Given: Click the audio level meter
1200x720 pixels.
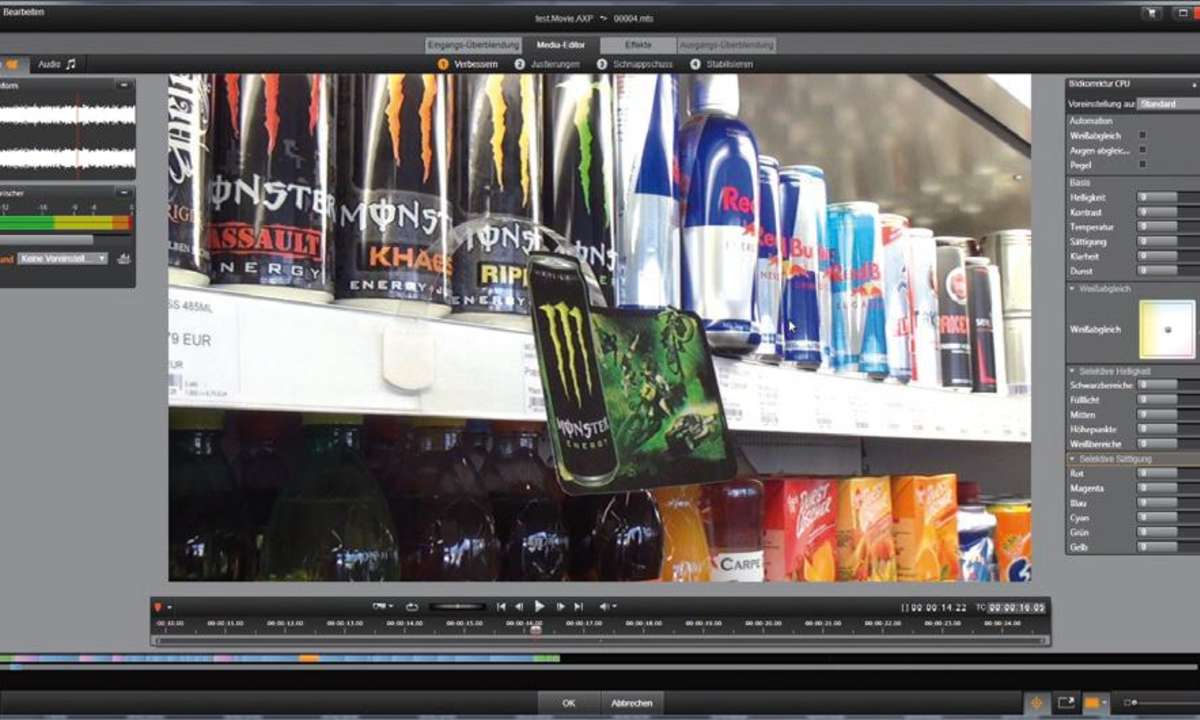Looking at the screenshot, I should (x=66, y=223).
